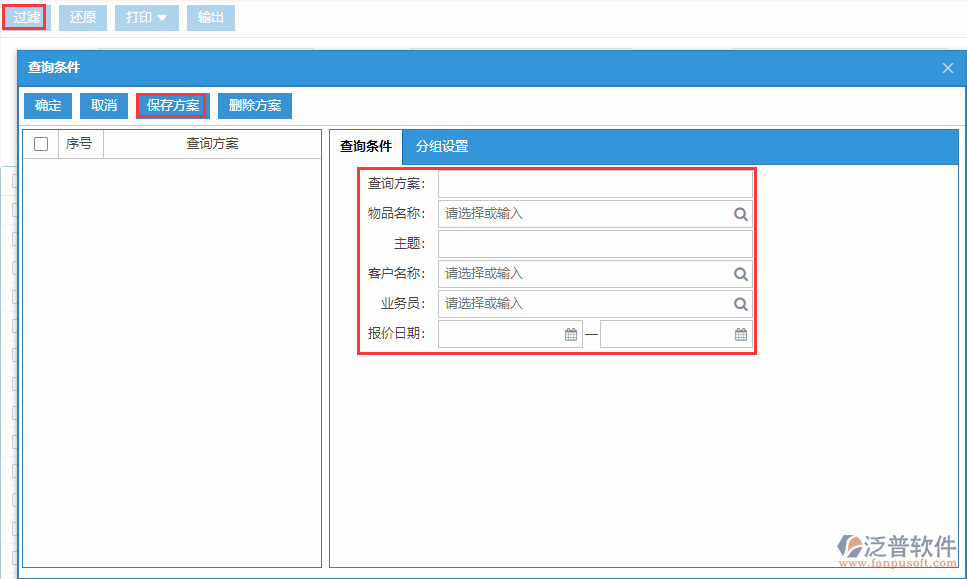
Task: Click the 客户名称 customer lookup magnifier icon
Action: [741, 273]
